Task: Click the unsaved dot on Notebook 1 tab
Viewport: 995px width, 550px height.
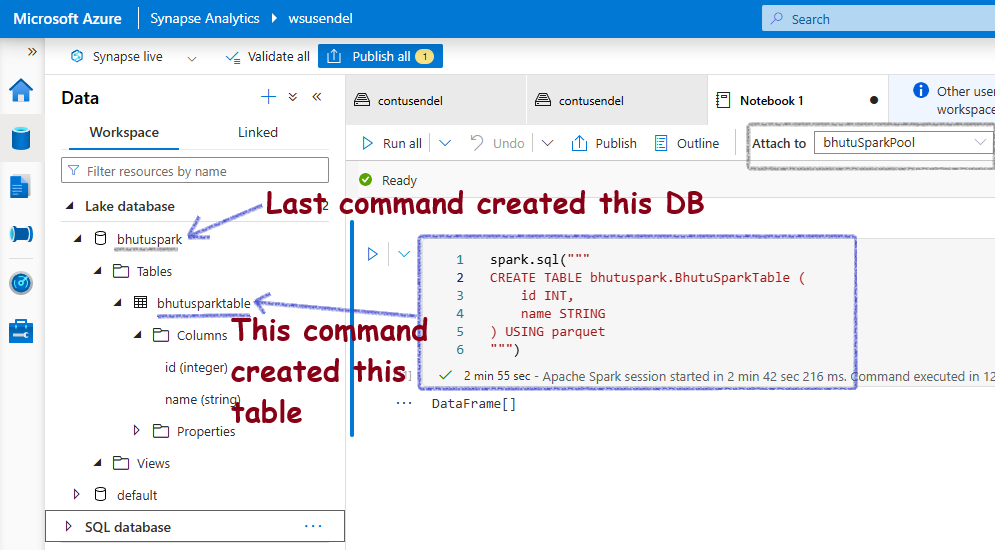Action: coord(874,100)
